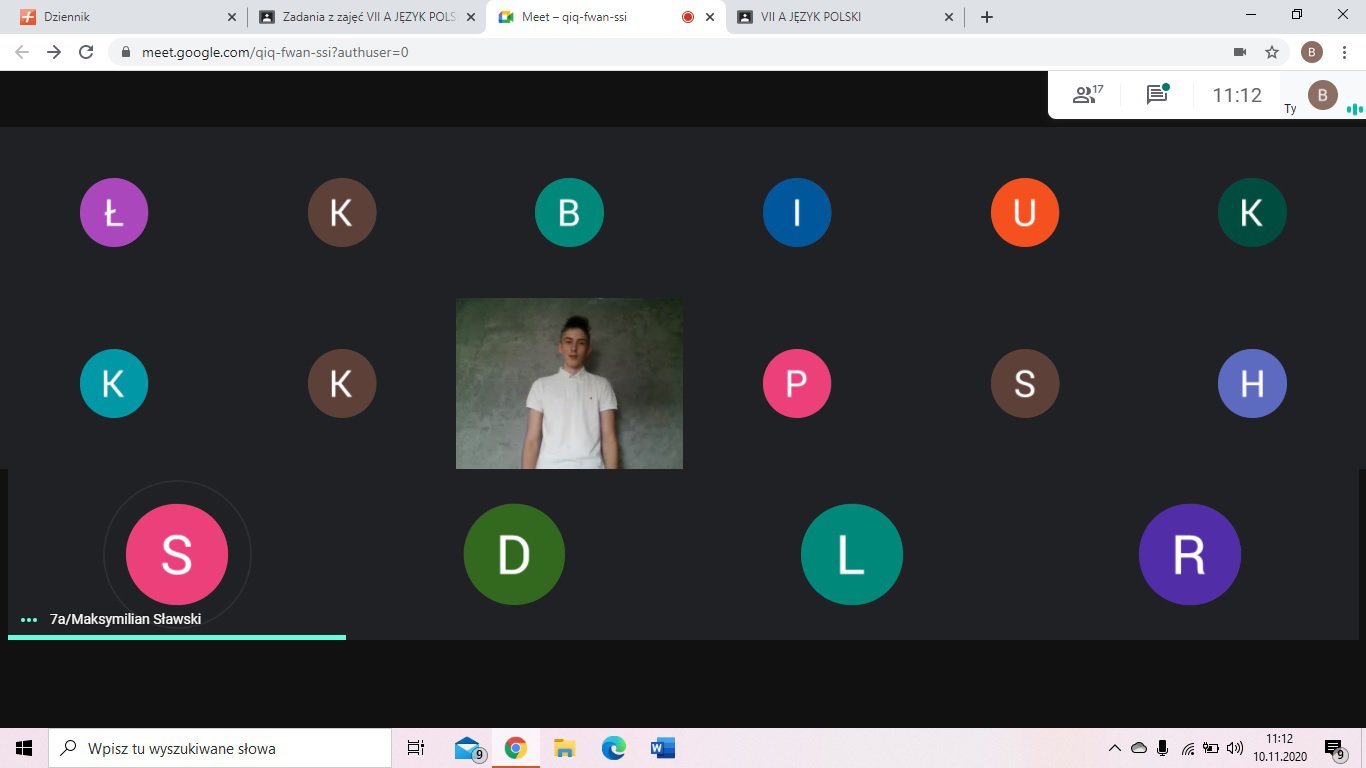Close the Dziennik tab
Image resolution: width=1366 pixels, height=768 pixels.
click(x=232, y=17)
